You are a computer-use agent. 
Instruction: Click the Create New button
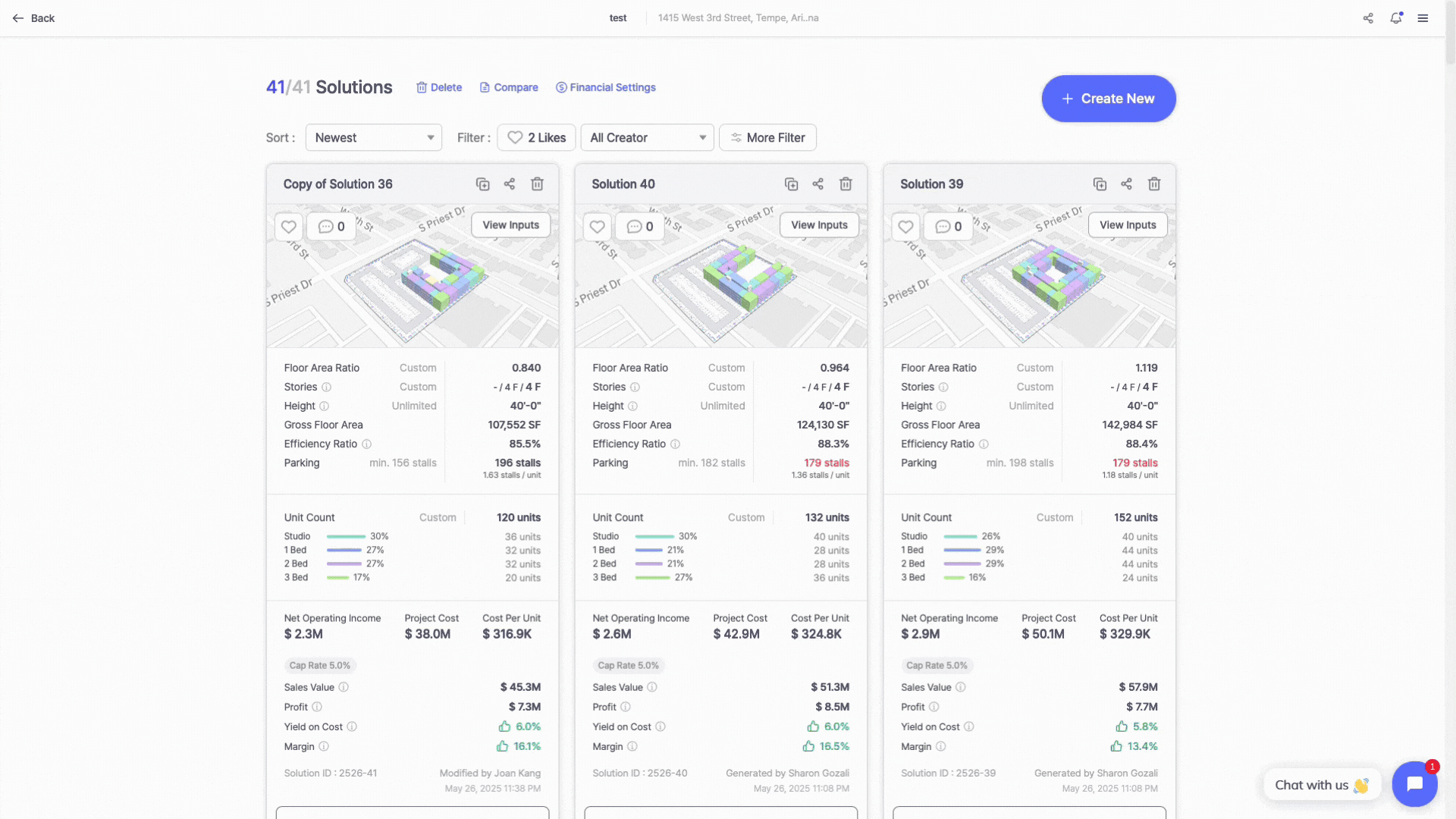click(x=1108, y=99)
